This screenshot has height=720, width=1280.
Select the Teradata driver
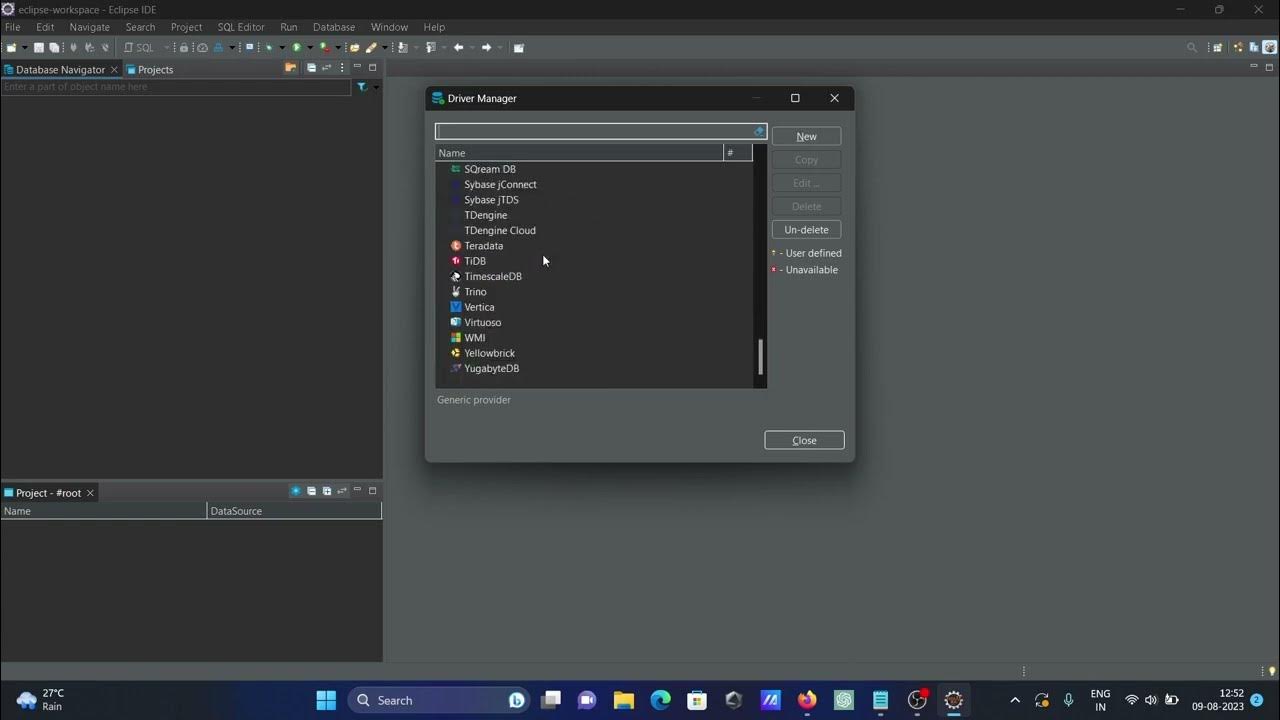coord(483,246)
